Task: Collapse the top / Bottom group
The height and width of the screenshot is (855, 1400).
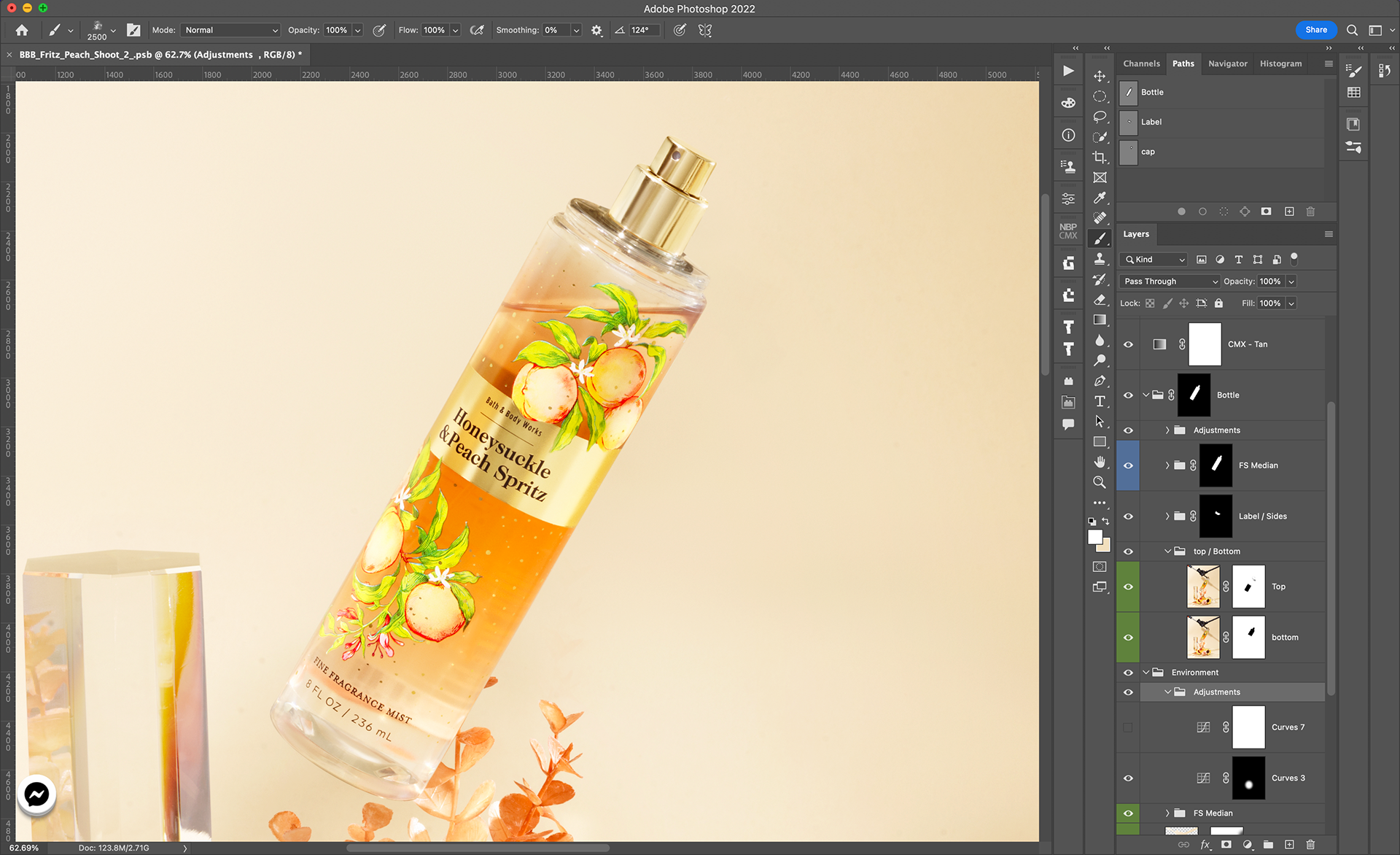Action: 1167,552
